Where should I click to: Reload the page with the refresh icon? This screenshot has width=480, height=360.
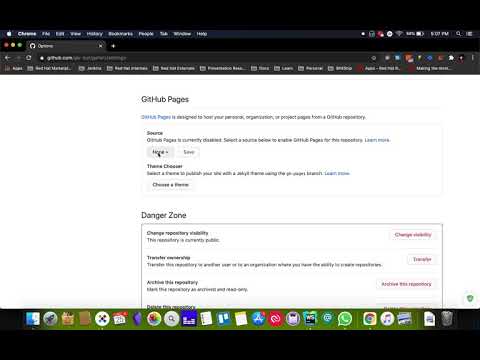(x=29, y=58)
